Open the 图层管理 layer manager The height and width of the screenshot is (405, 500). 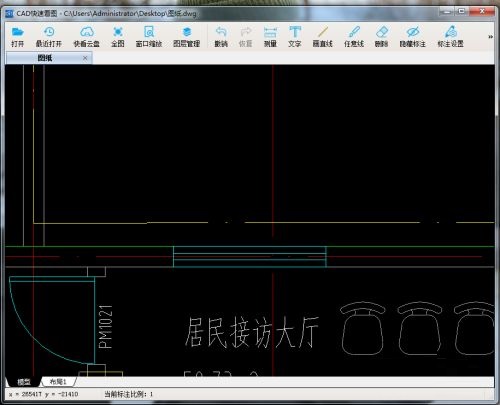click(x=187, y=36)
